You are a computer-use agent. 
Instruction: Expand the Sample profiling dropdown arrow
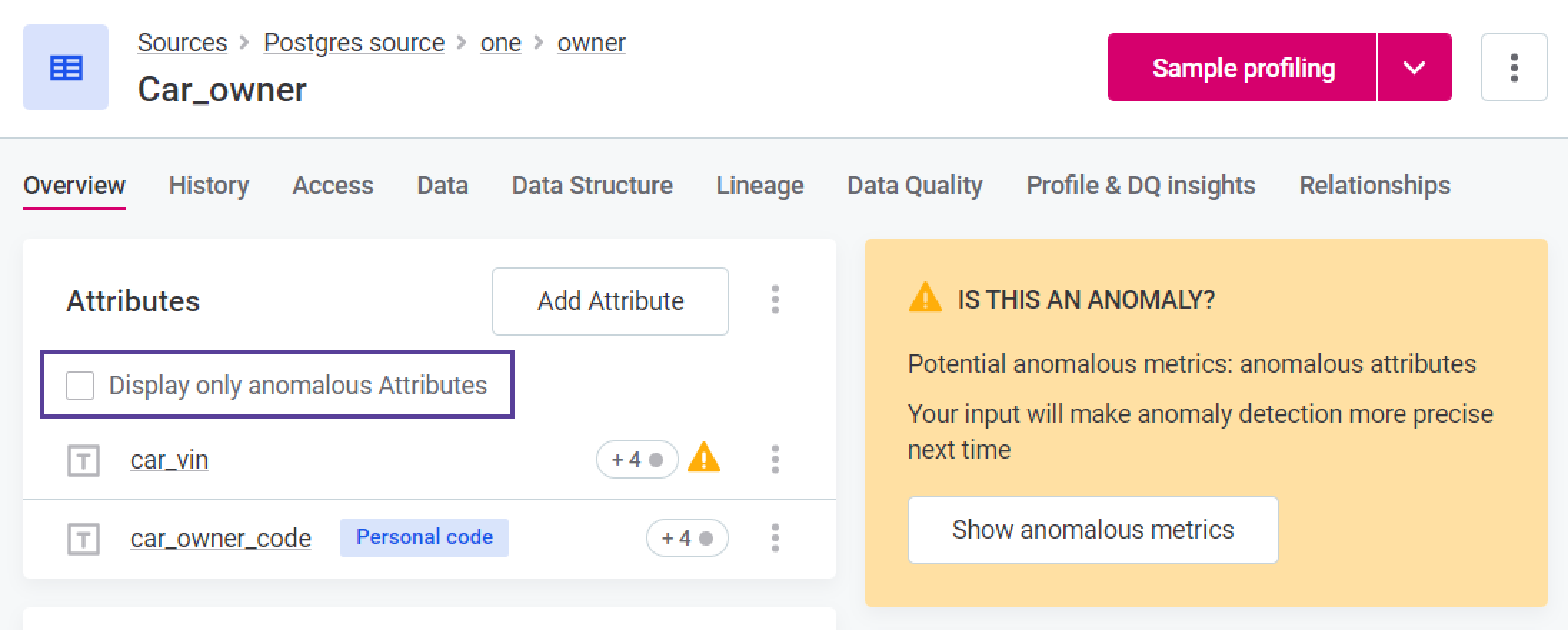1414,67
